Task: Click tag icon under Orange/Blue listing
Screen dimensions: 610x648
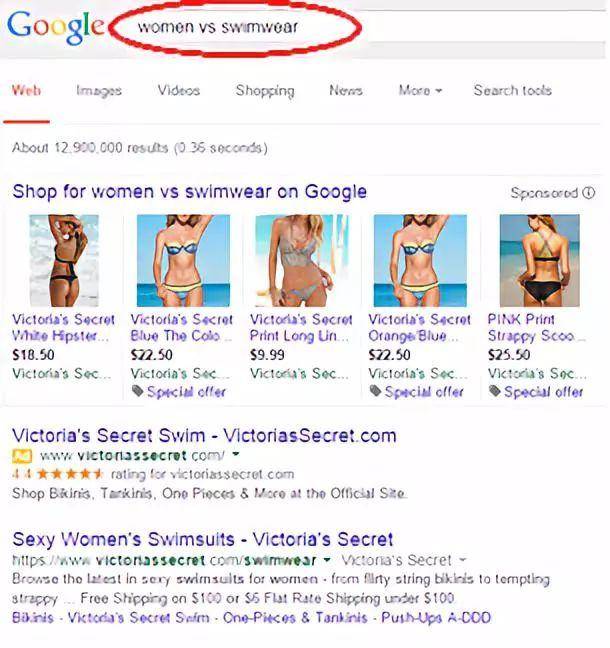Action: click(x=375, y=391)
